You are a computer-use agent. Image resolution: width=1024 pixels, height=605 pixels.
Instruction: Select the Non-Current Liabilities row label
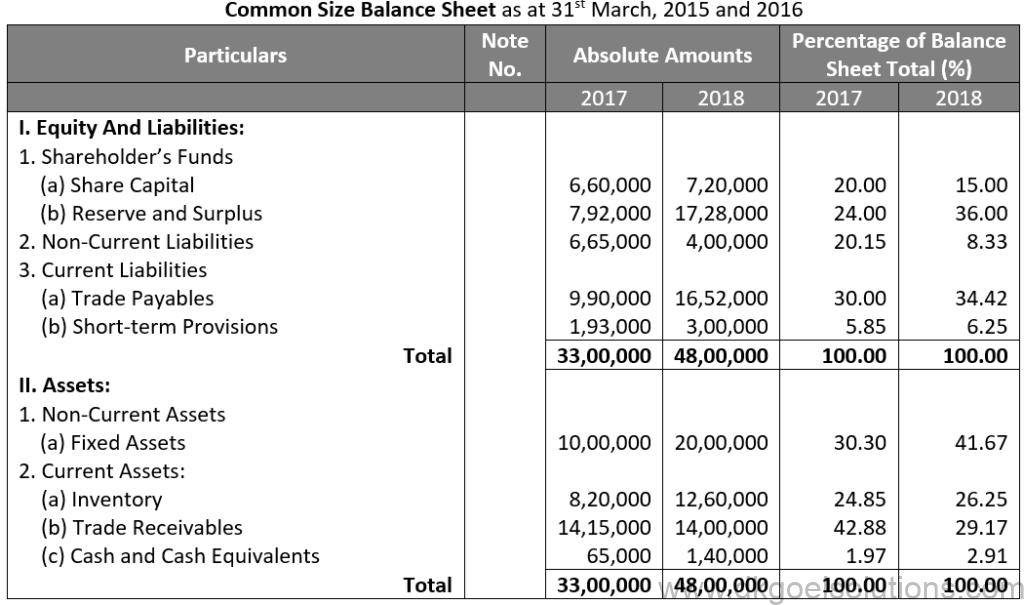(x=136, y=241)
